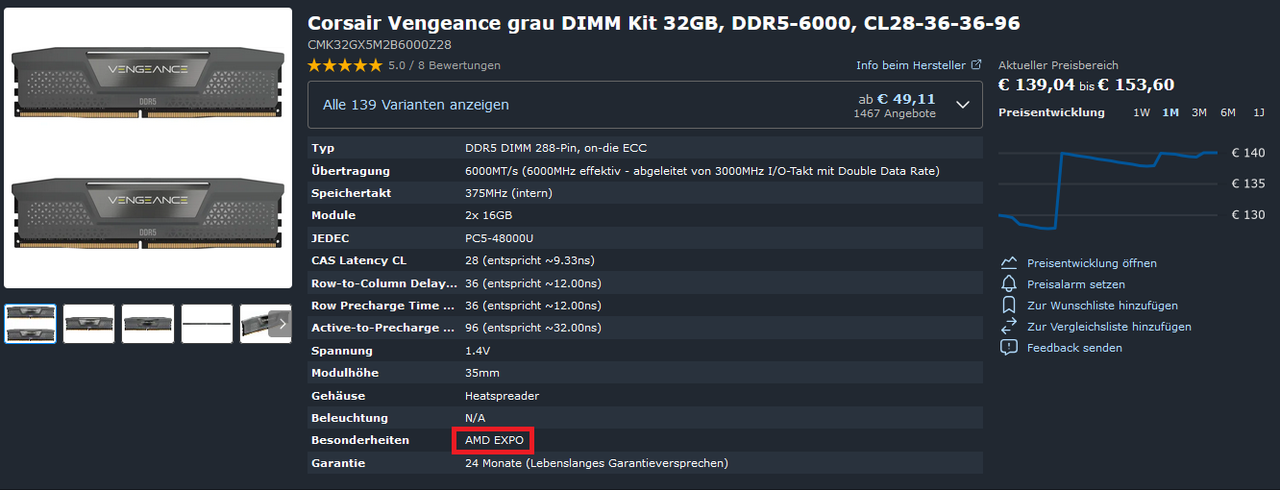Screen dimensions: 1280x490
Task: Click Feedback senden
Action: 1075,347
